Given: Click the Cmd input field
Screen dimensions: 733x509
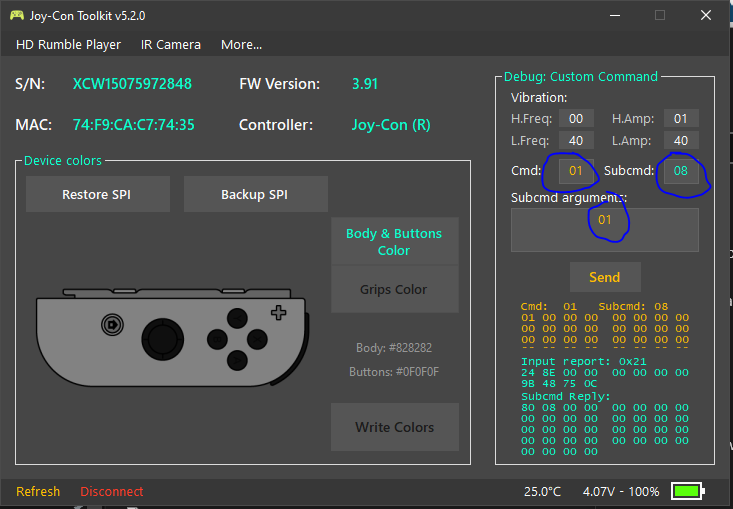Looking at the screenshot, I should pyautogui.click(x=576, y=171).
